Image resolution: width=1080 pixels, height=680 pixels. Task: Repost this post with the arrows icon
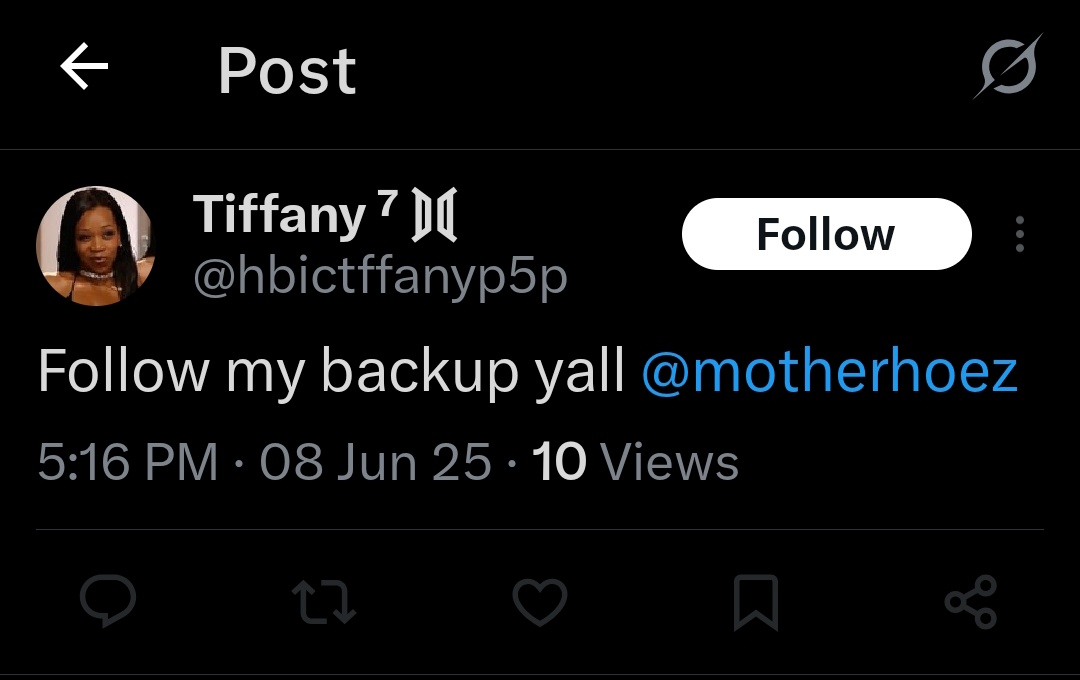tap(324, 601)
